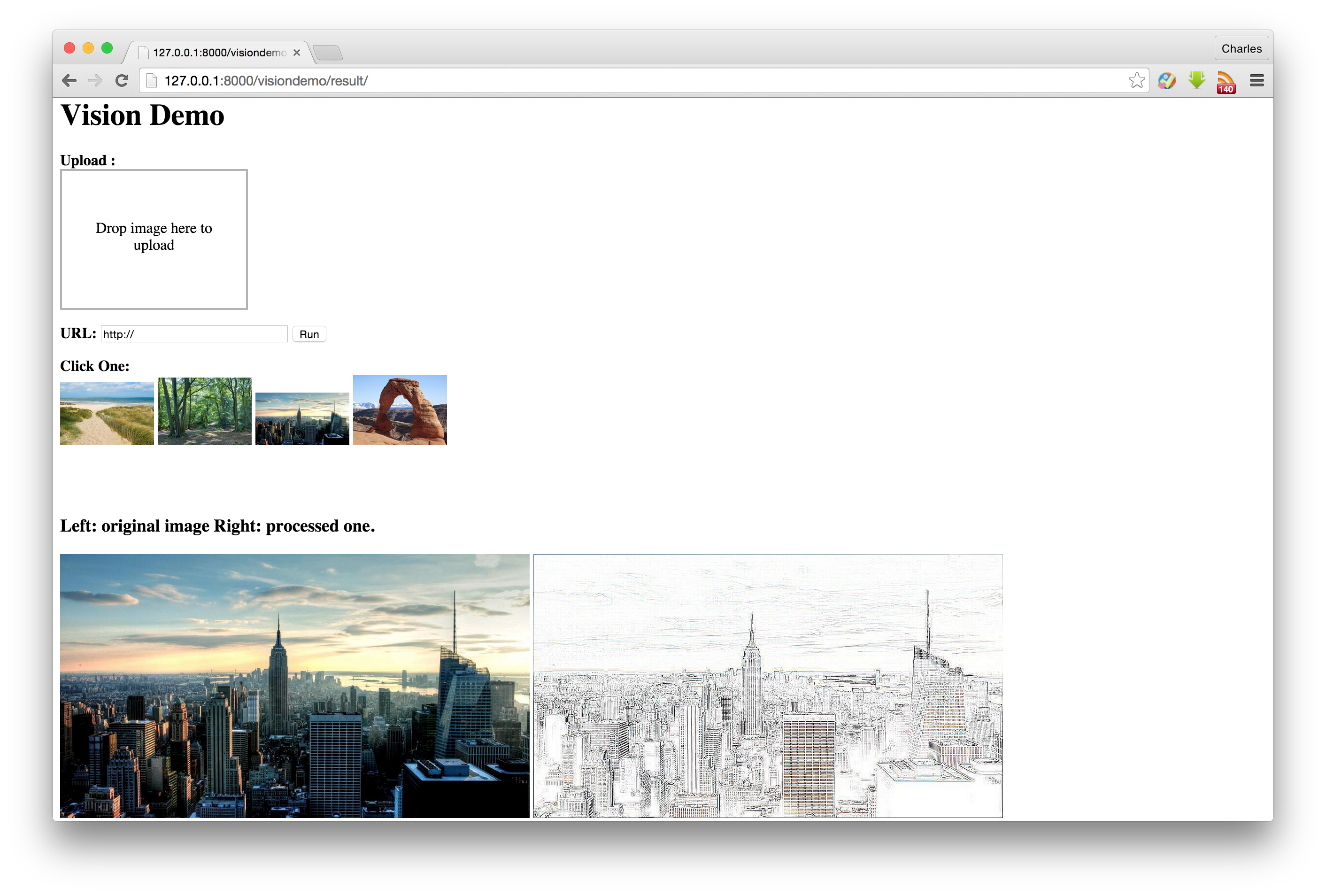The height and width of the screenshot is (896, 1326).
Task: Click the green download arrow extension icon
Action: coord(1196,80)
